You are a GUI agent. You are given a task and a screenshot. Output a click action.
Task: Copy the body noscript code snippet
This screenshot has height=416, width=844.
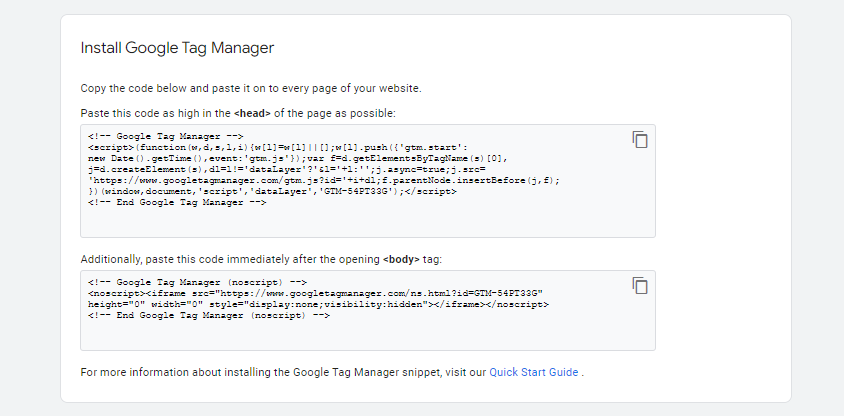tap(640, 286)
